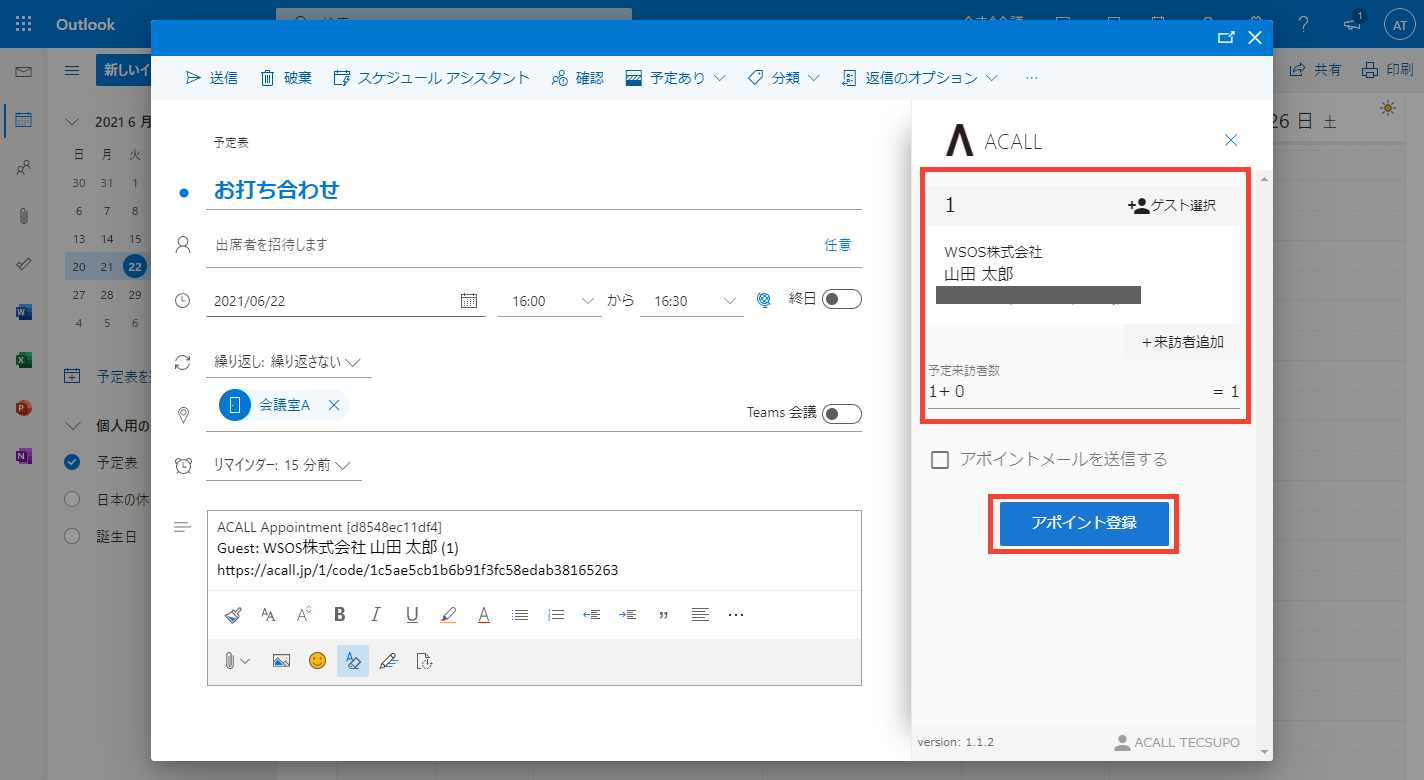Insert a numbered list
The width and height of the screenshot is (1424, 780).
click(556, 615)
